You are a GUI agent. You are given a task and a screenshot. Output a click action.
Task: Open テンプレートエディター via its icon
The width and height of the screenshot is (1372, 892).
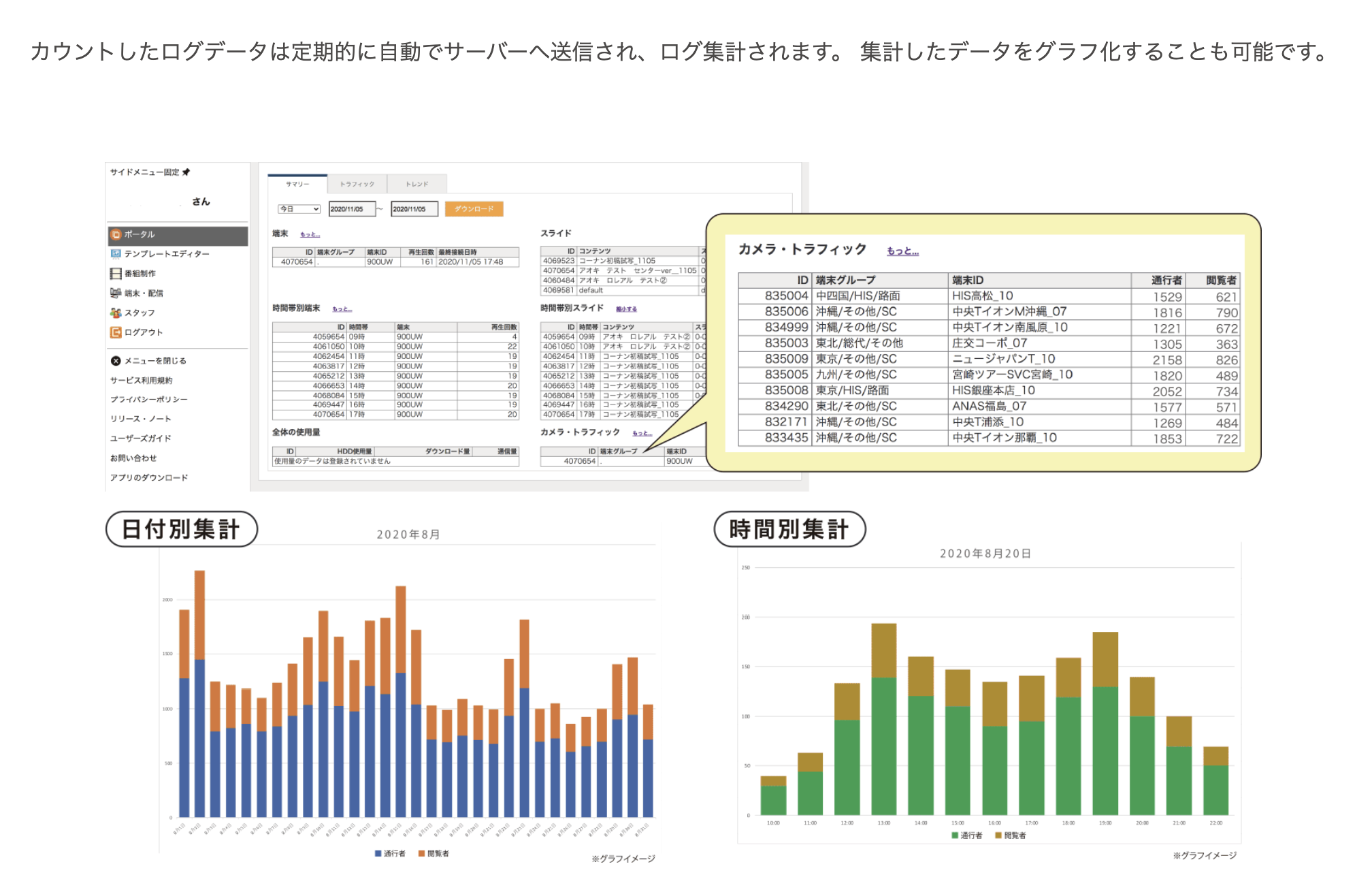point(116,254)
